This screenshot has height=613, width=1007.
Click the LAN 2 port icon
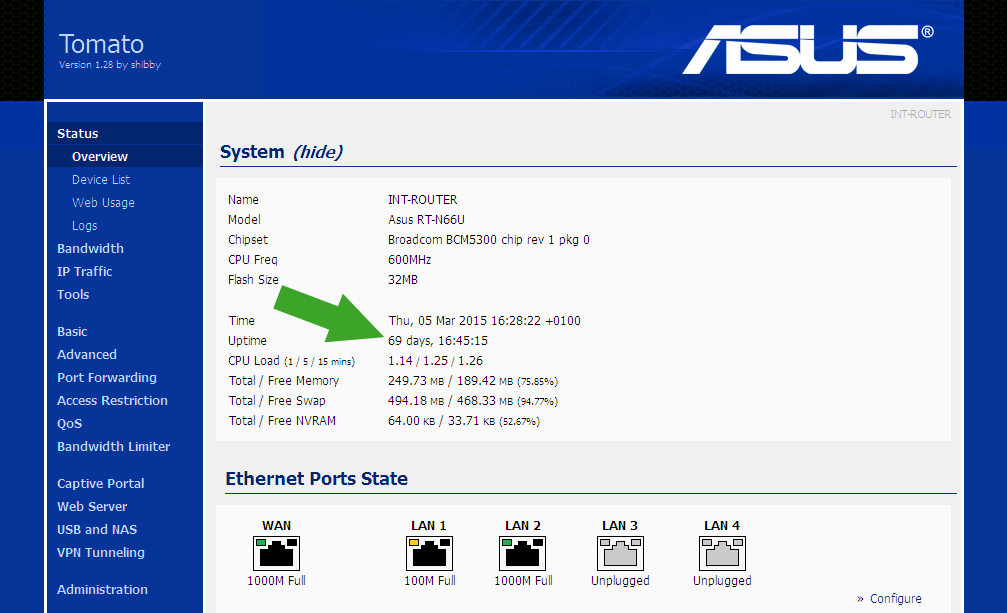point(523,553)
